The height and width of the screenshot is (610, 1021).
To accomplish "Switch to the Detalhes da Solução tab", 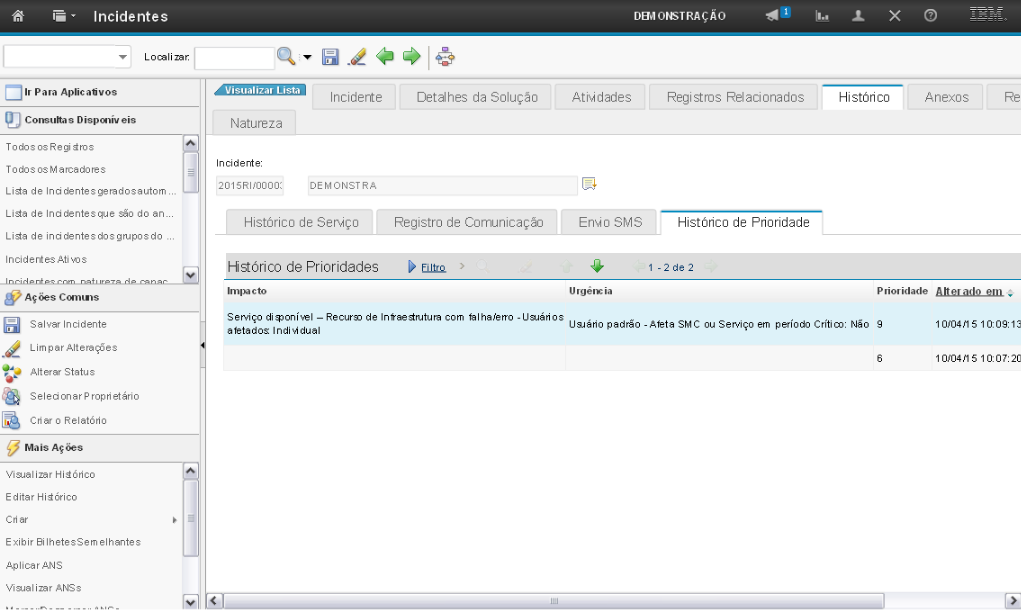I will pos(476,97).
